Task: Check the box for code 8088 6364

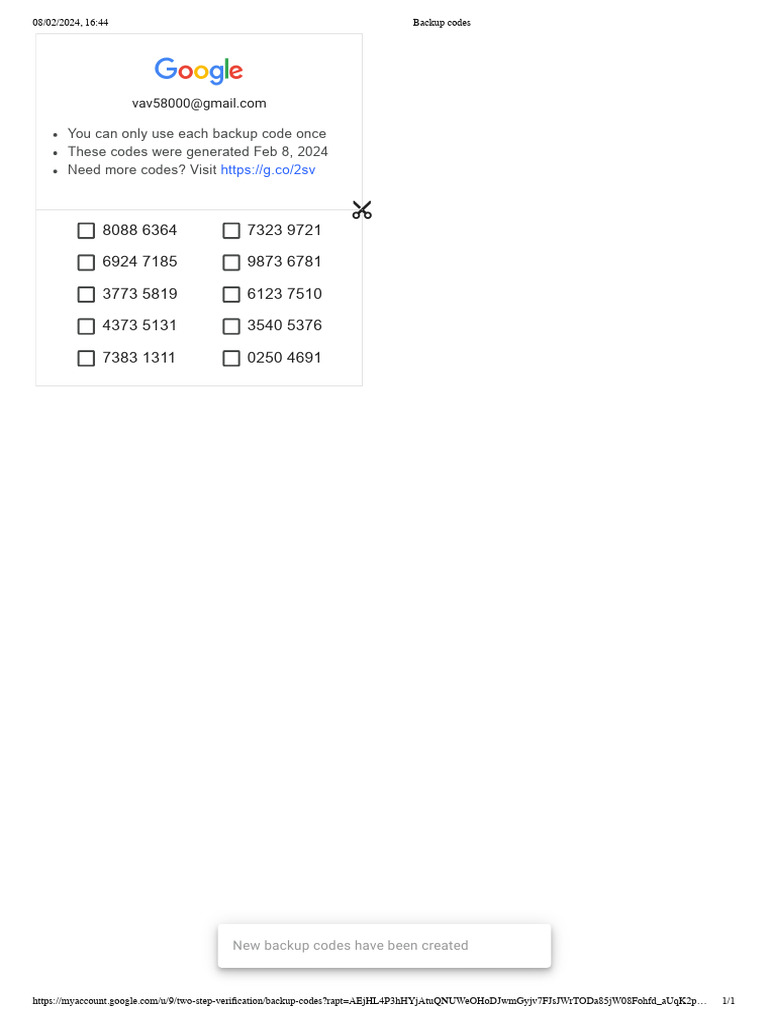Action: [x=86, y=231]
